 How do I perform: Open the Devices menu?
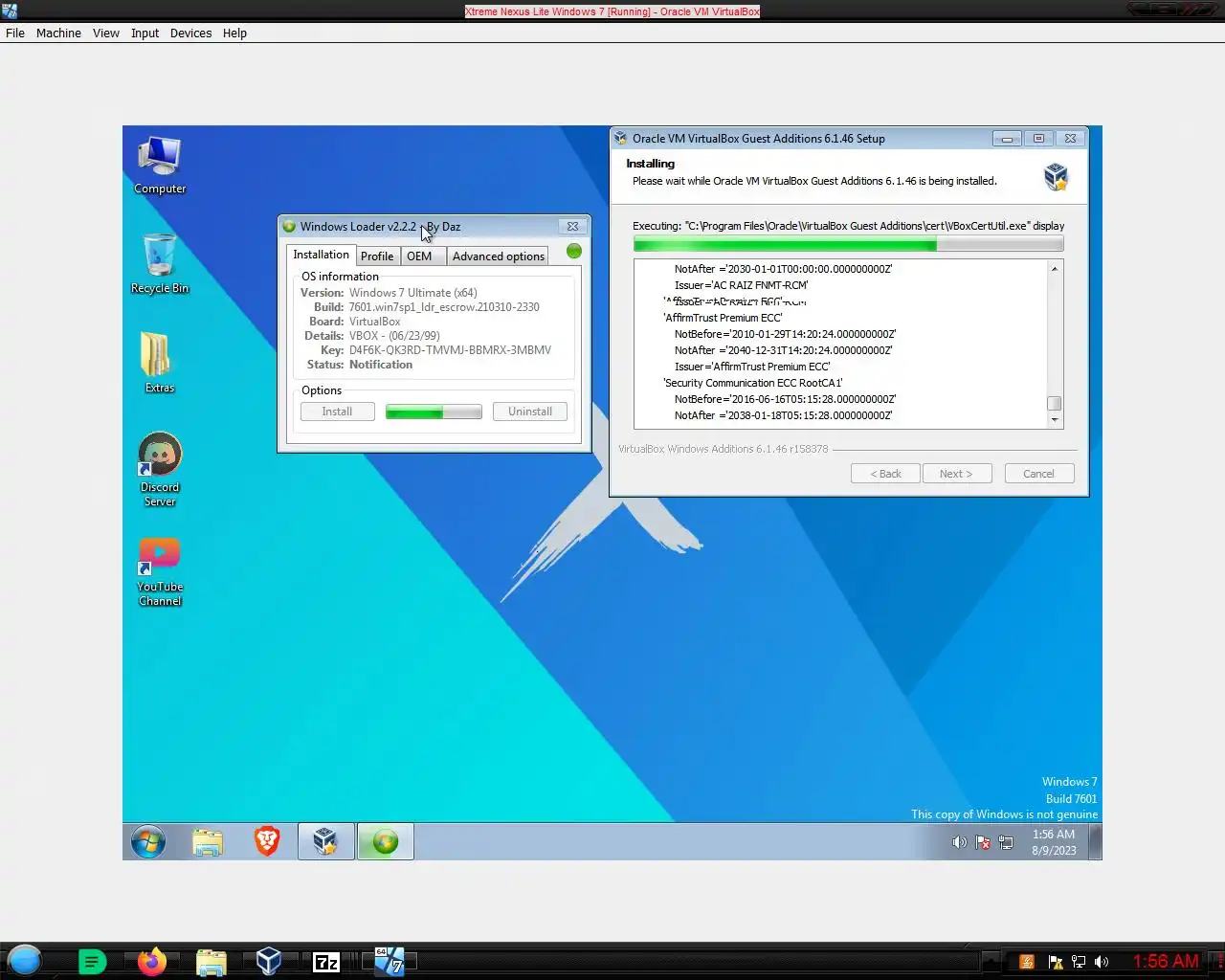pyautogui.click(x=190, y=33)
